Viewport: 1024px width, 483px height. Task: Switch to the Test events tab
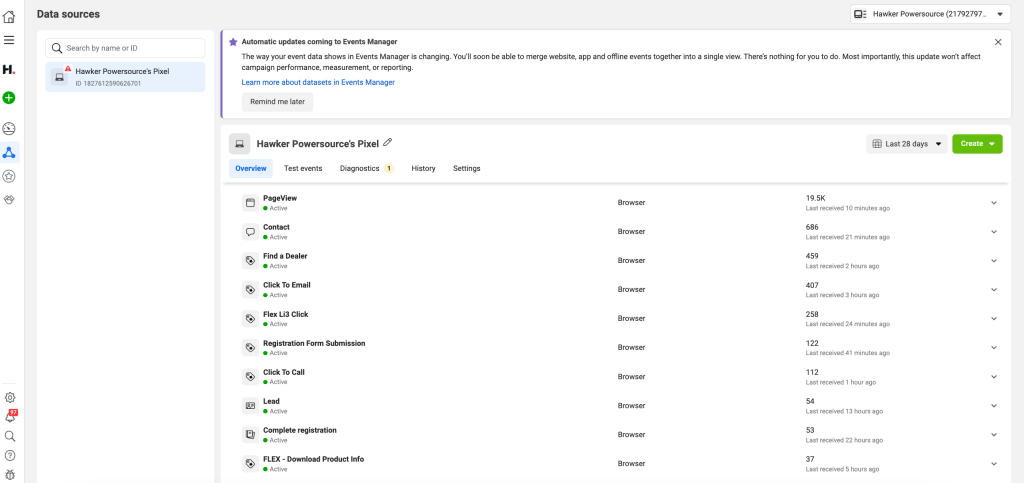(303, 168)
